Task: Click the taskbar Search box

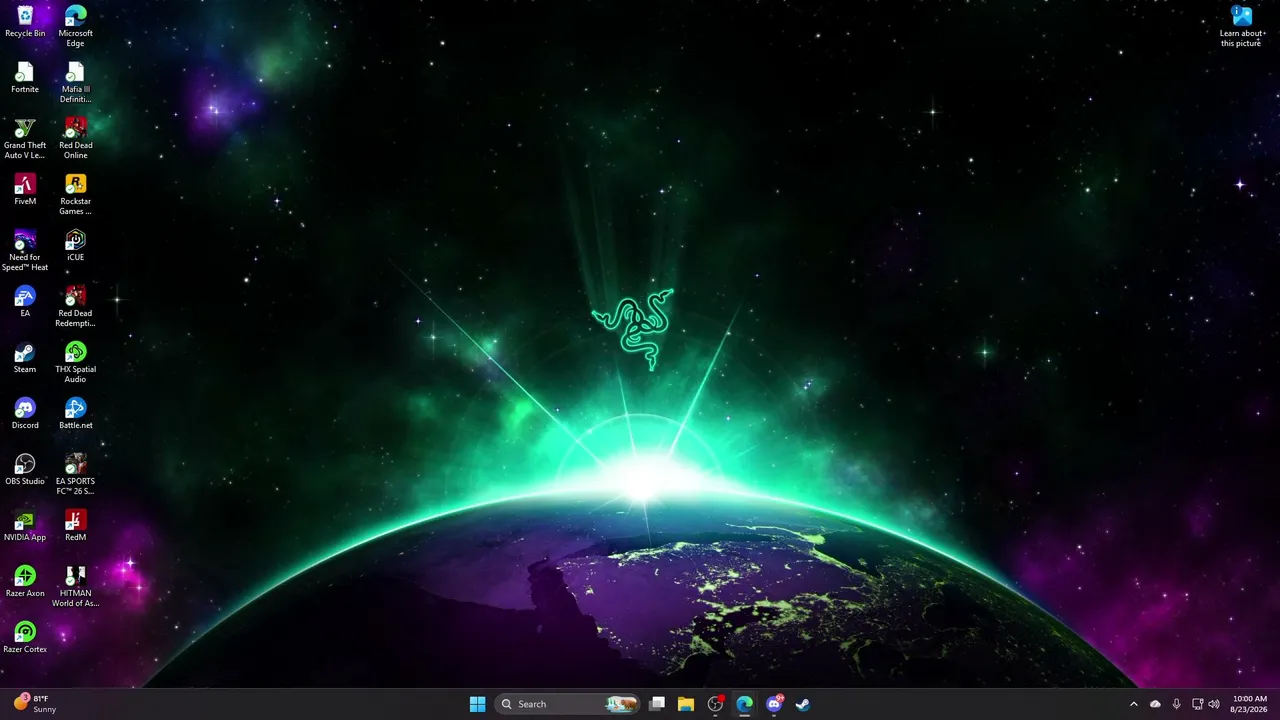Action: [x=568, y=704]
